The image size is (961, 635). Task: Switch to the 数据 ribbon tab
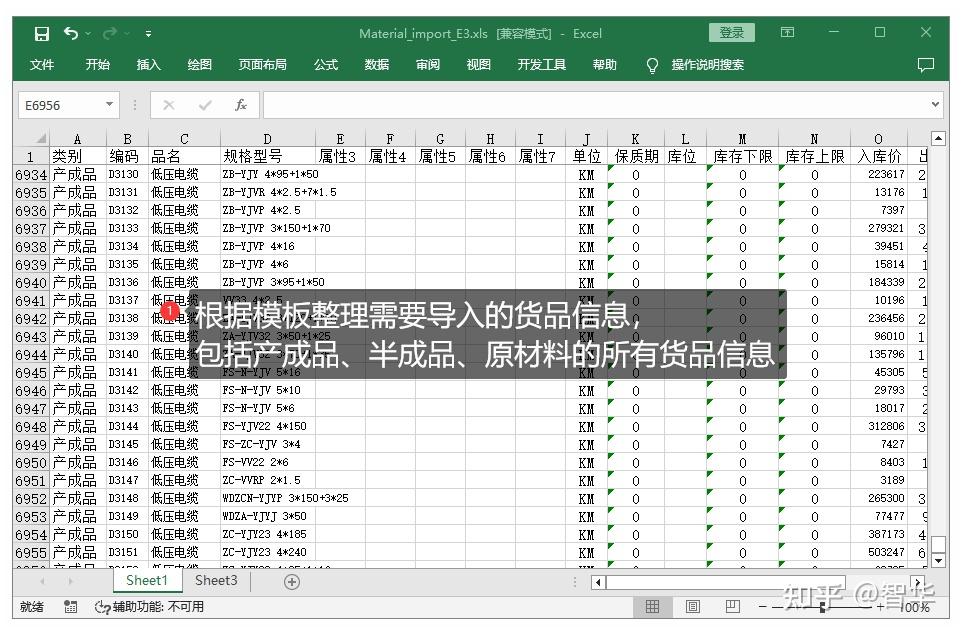pyautogui.click(x=377, y=65)
